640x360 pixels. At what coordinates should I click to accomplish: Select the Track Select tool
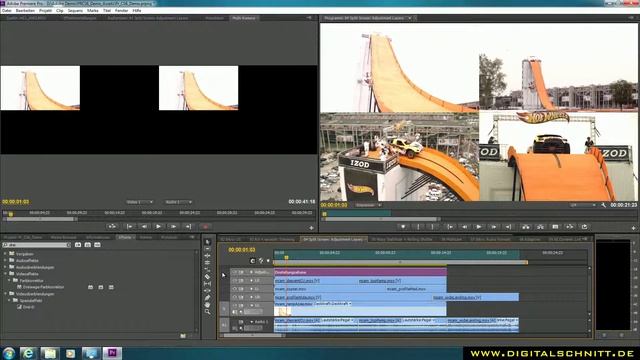click(x=207, y=249)
